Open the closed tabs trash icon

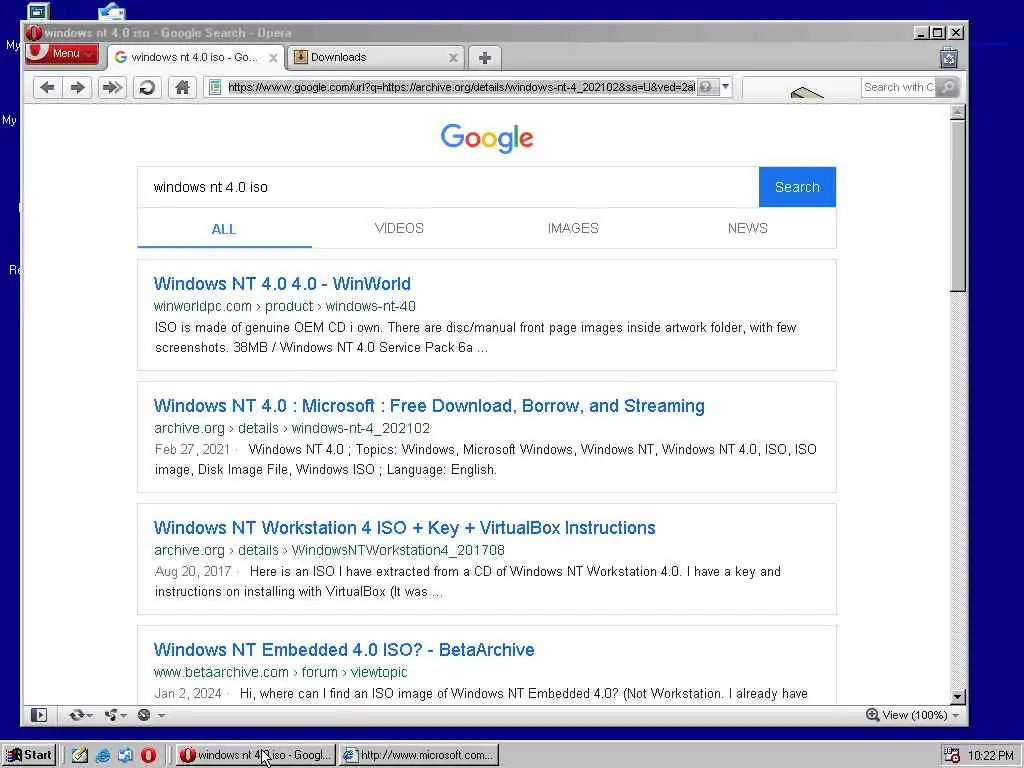949,57
